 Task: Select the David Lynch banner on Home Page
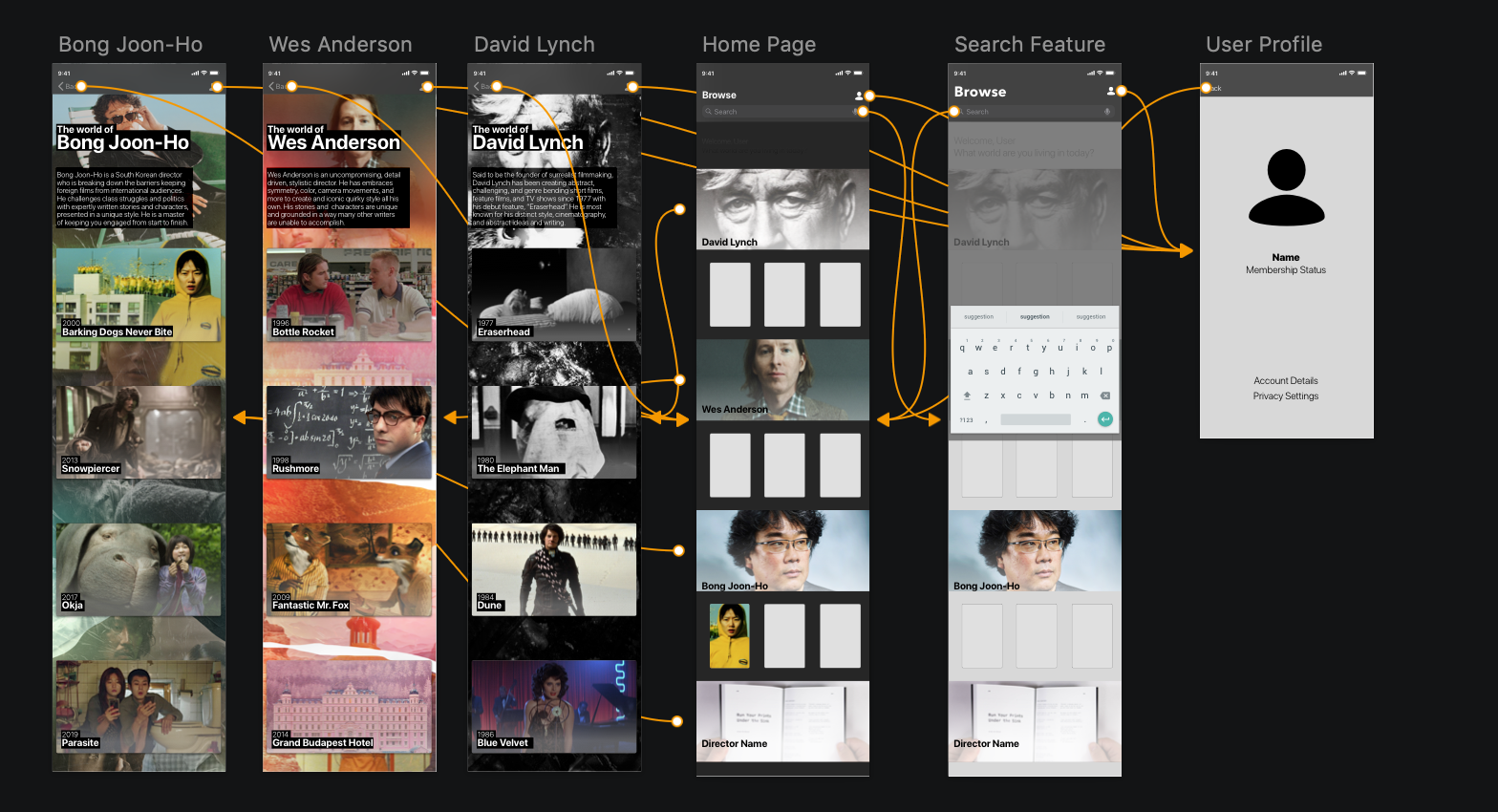pyautogui.click(x=782, y=209)
